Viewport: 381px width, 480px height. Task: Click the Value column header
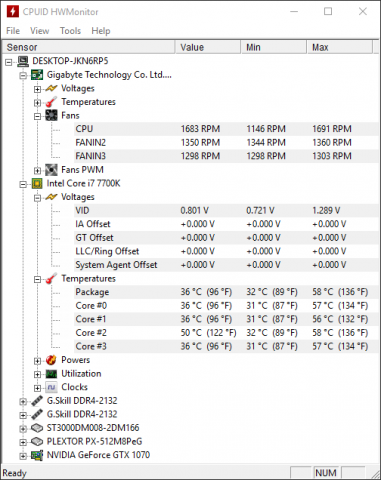pos(208,47)
